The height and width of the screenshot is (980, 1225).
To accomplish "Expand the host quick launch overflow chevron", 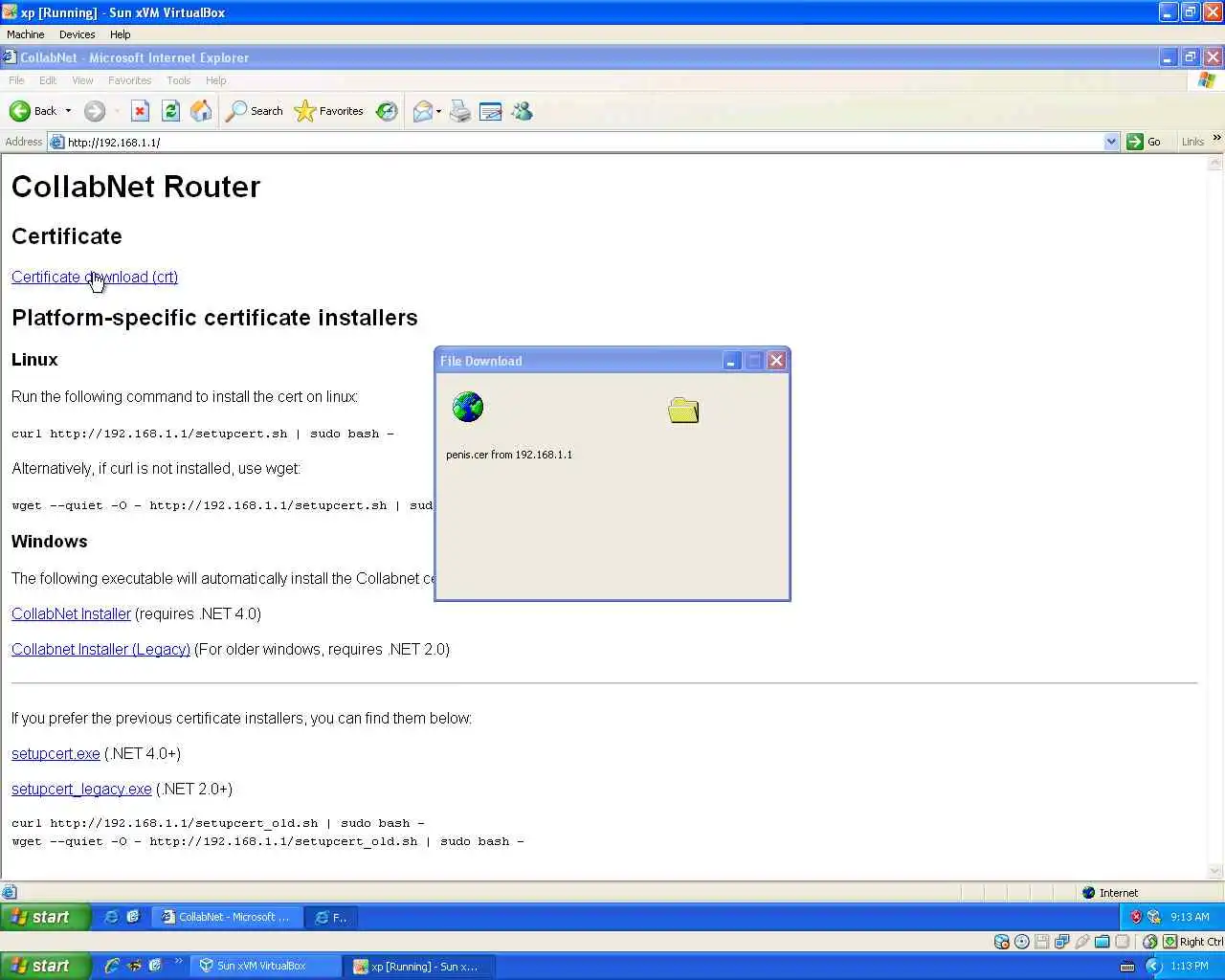I will (178, 962).
